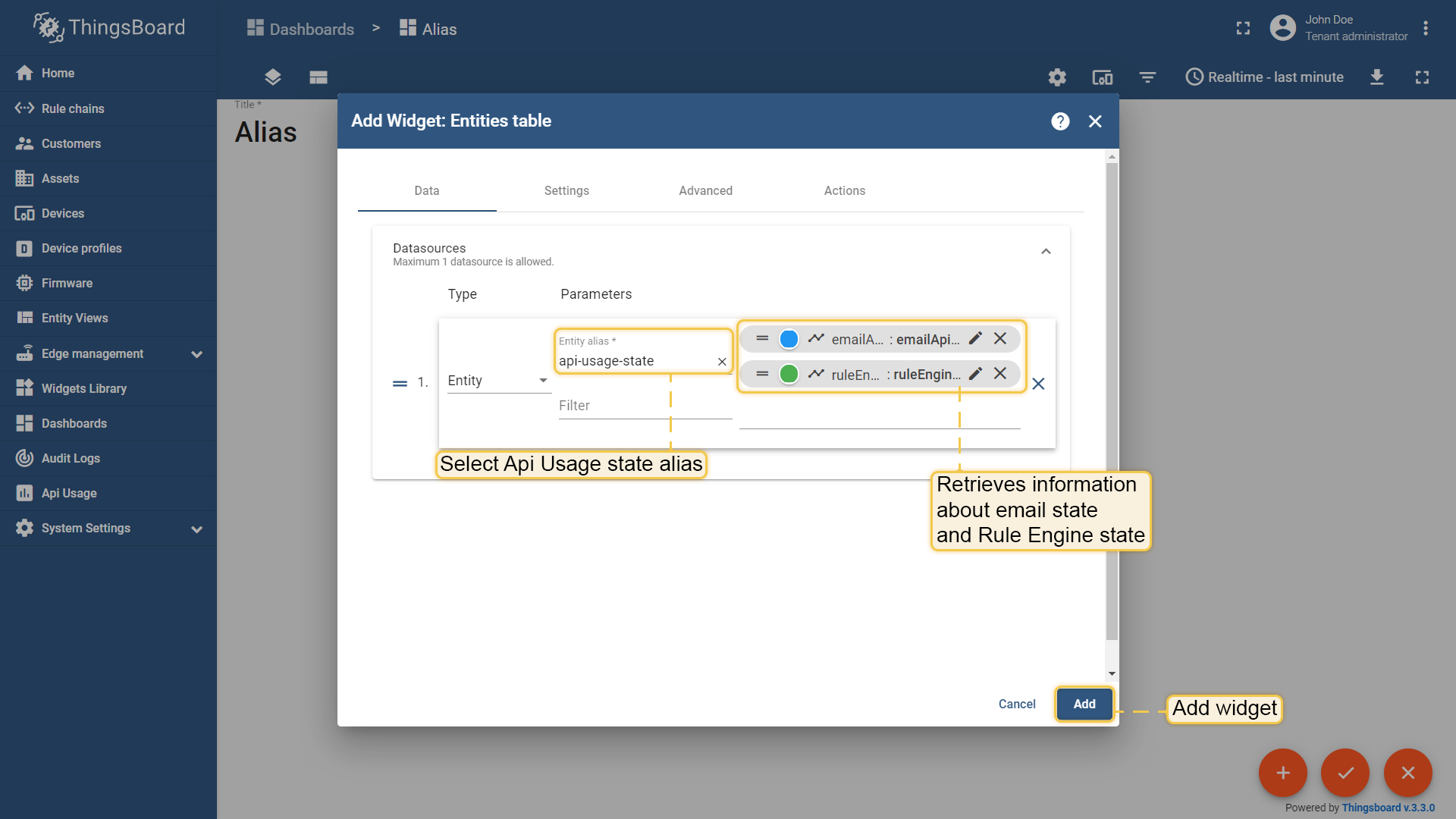The image size is (1456, 819).
Task: Edit the emailApi data key
Action: (976, 338)
